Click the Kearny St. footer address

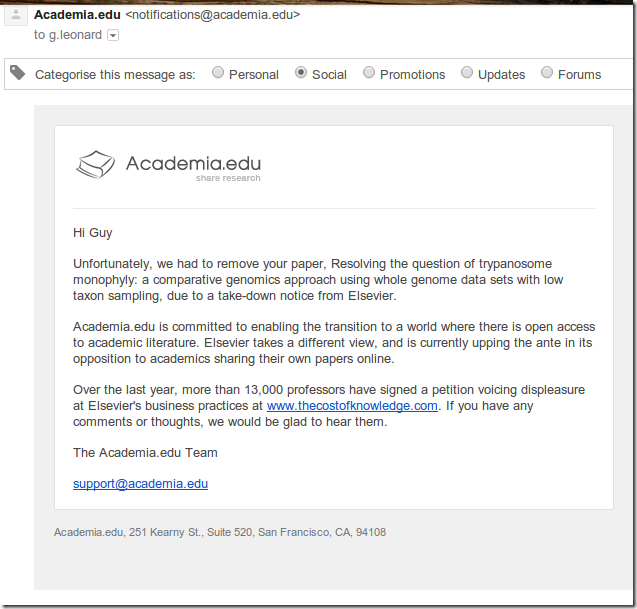tap(220, 533)
